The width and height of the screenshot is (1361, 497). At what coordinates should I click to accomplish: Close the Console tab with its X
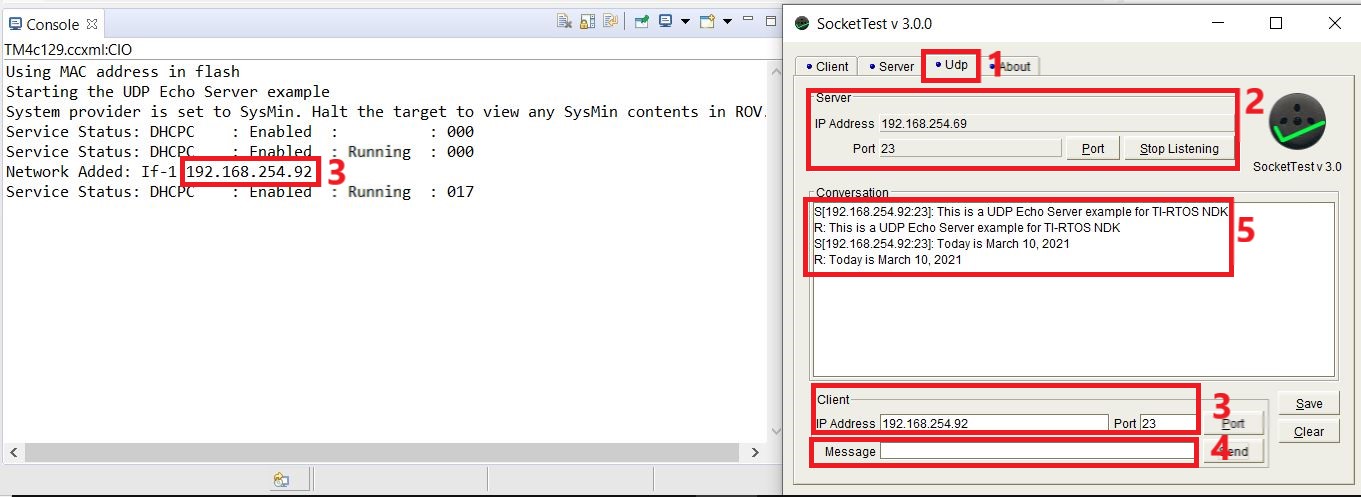point(93,24)
